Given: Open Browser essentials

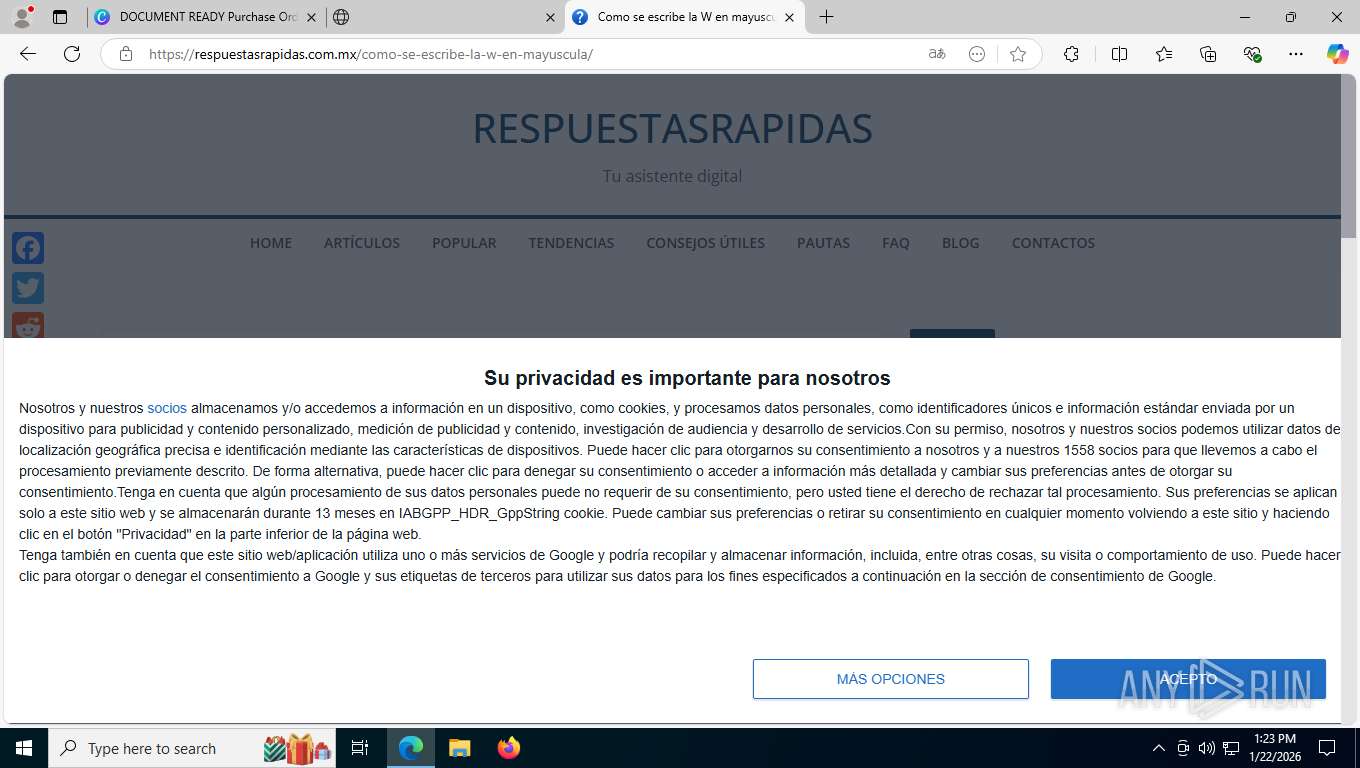Looking at the screenshot, I should tap(1252, 54).
